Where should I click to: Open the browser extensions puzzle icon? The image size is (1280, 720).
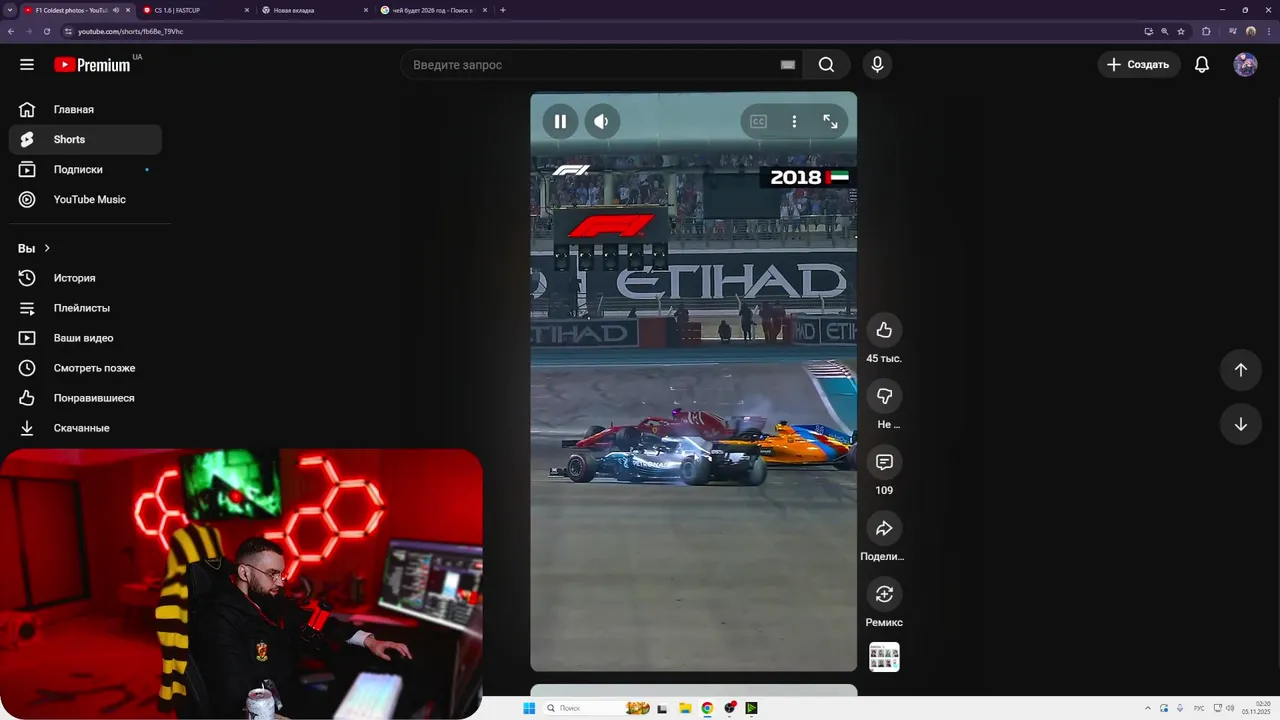1206,31
